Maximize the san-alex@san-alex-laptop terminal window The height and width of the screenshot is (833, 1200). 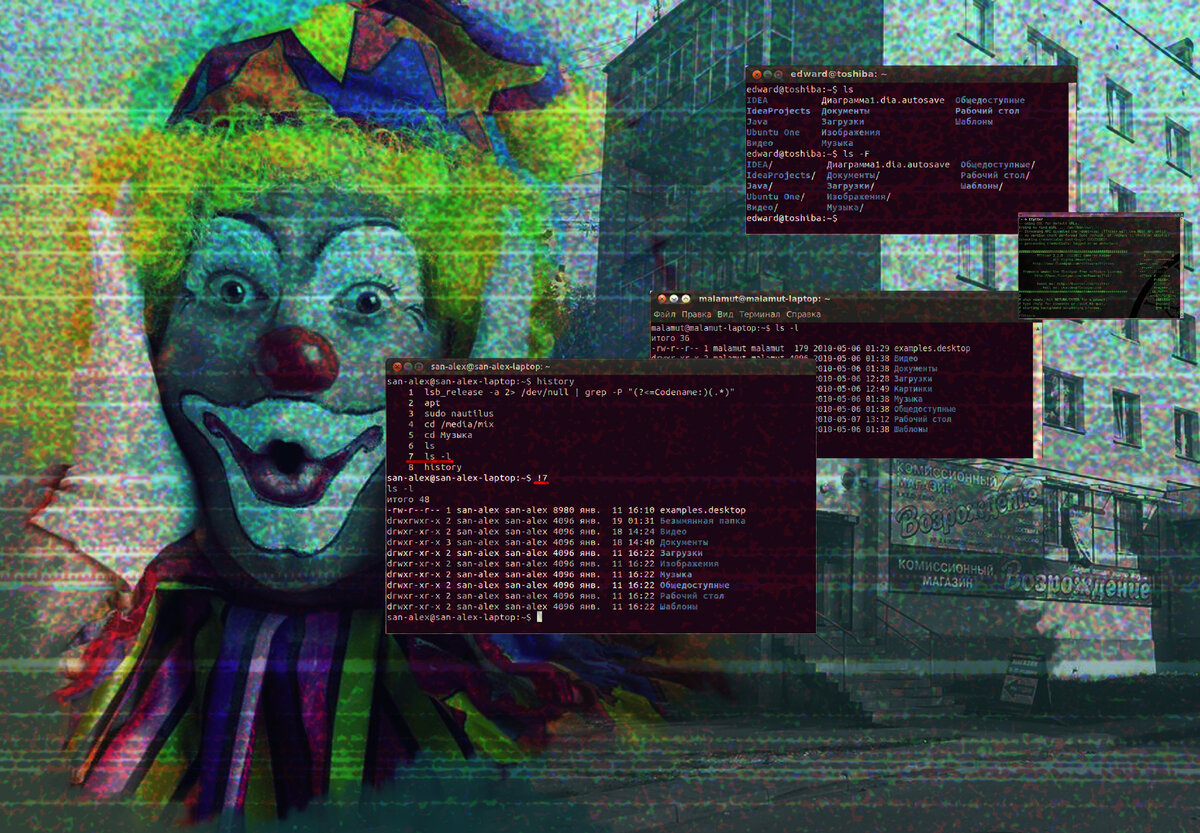tap(419, 367)
